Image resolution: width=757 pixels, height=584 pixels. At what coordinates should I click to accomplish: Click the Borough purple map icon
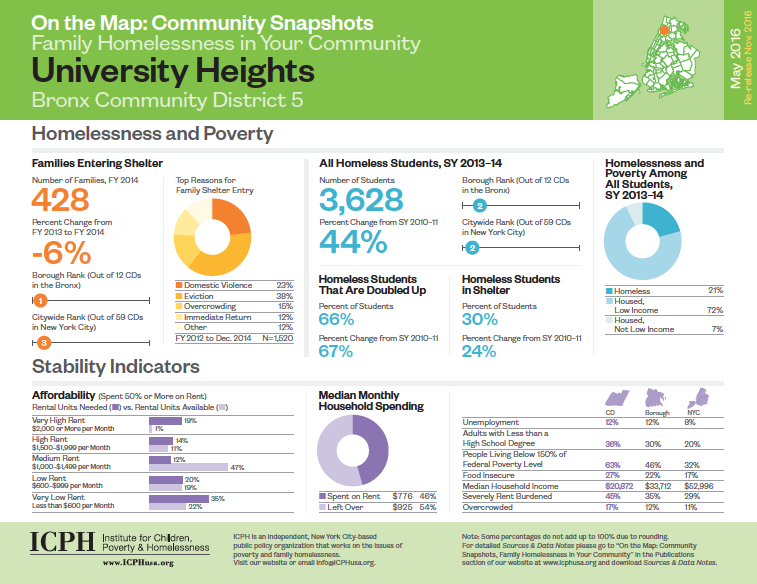(658, 399)
